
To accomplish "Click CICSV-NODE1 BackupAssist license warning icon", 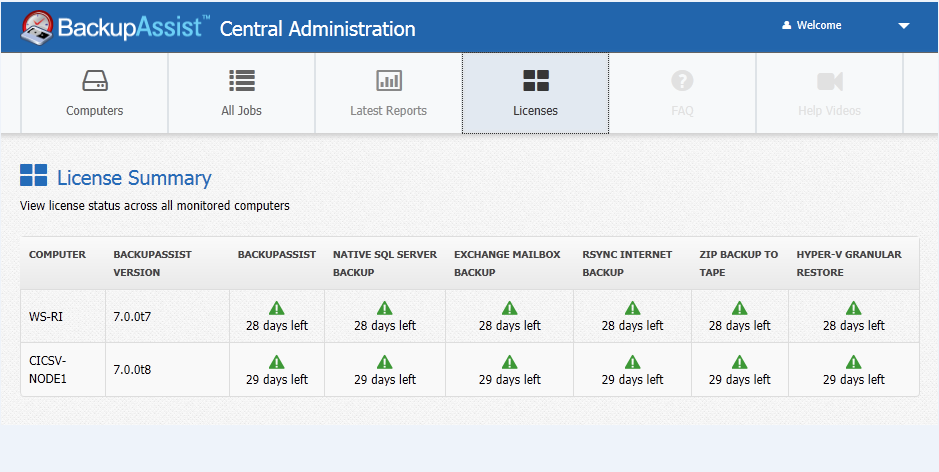I will [x=277, y=362].
